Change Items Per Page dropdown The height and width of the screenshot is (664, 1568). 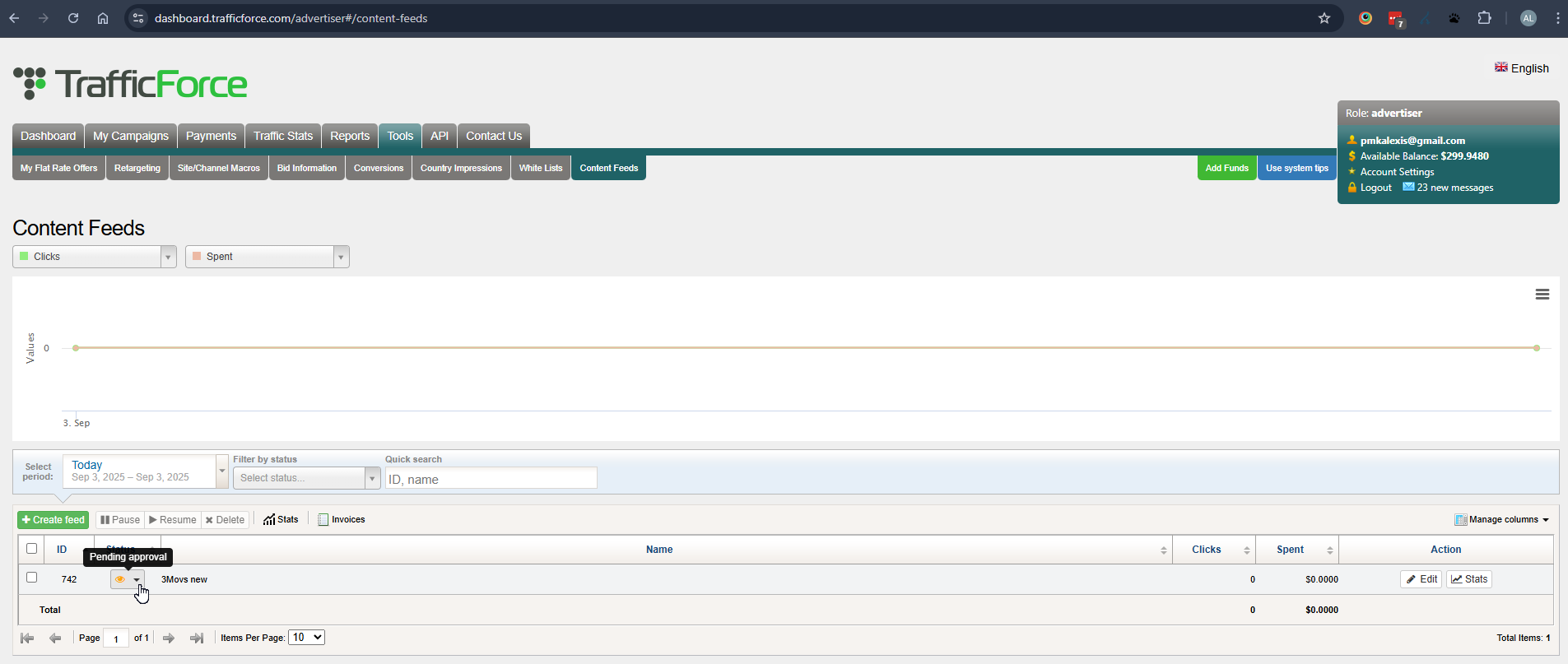[306, 638]
